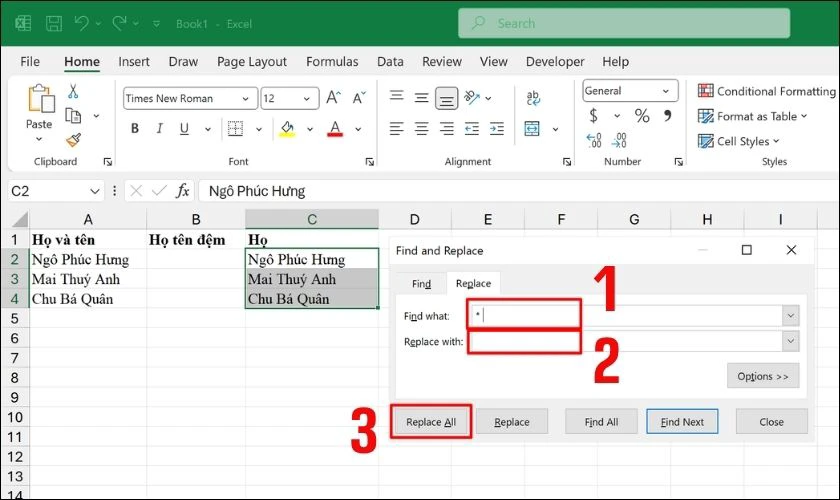The image size is (840, 500).
Task: Open Format as Table menu
Action: coord(753,116)
